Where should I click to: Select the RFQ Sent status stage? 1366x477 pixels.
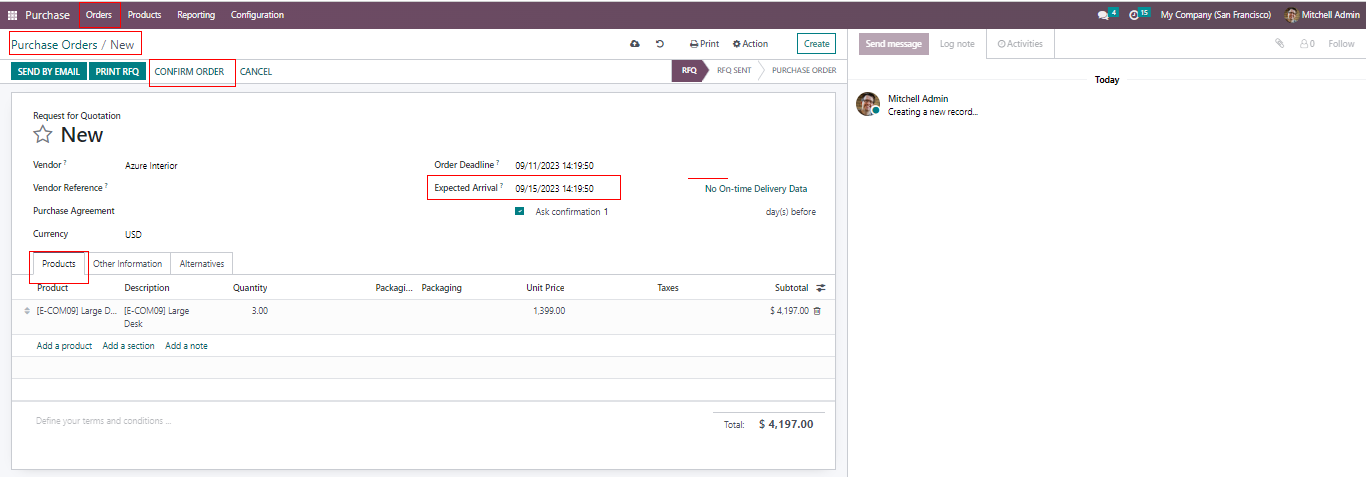coord(734,71)
